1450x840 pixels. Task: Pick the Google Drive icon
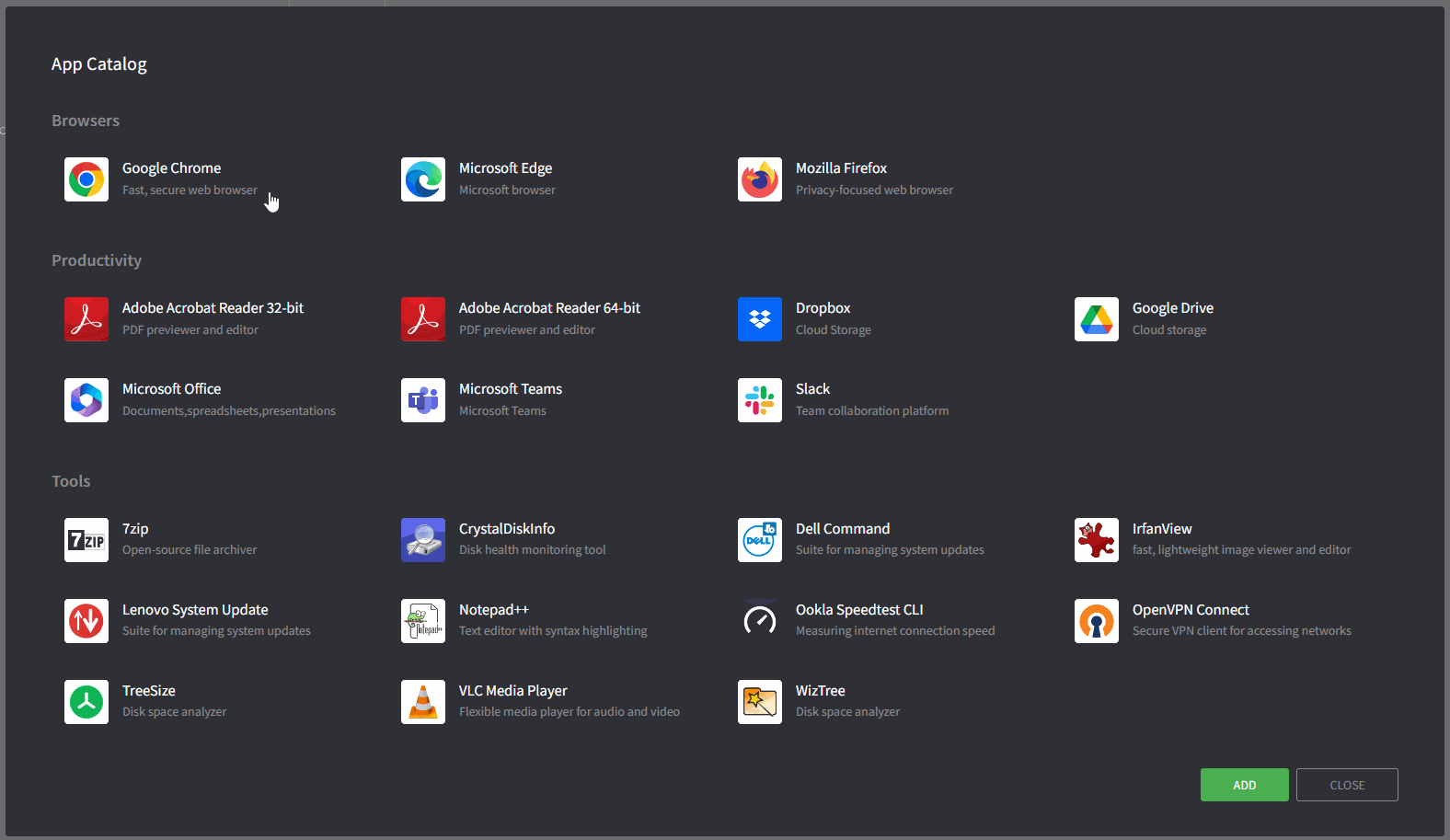[1097, 319]
